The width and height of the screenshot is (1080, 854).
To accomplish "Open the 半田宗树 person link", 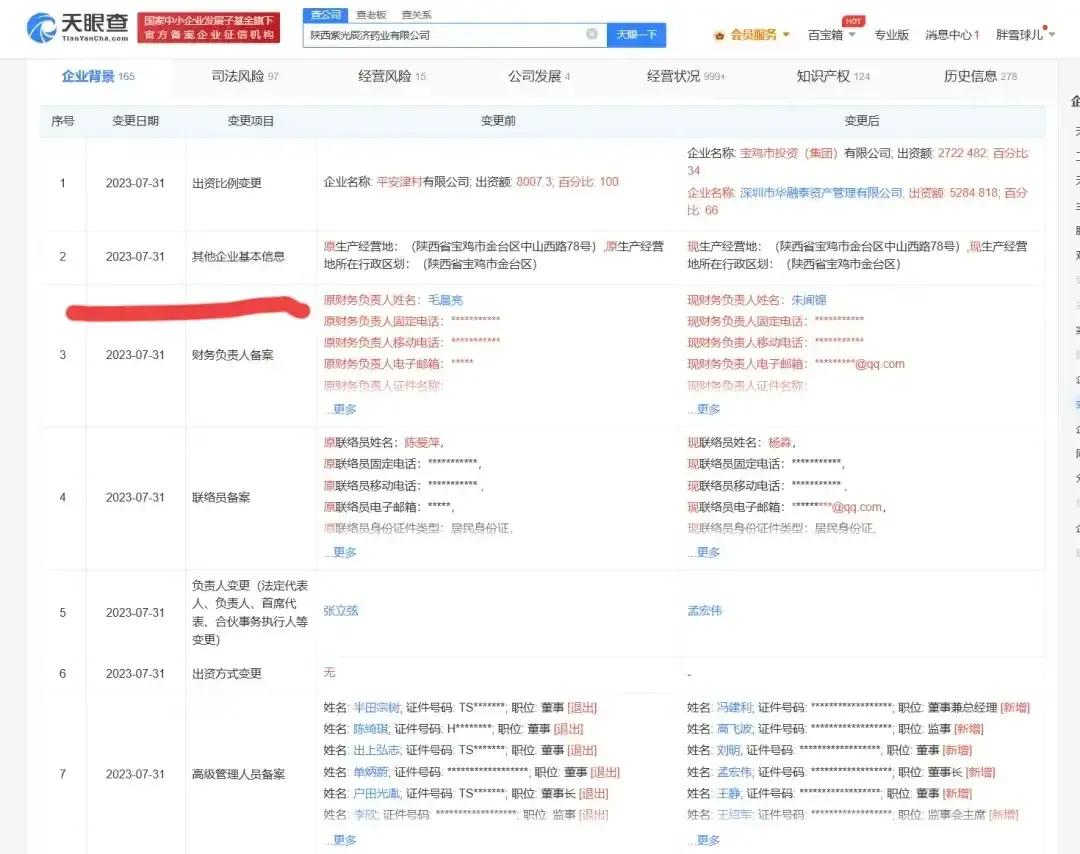I will pos(376,707).
